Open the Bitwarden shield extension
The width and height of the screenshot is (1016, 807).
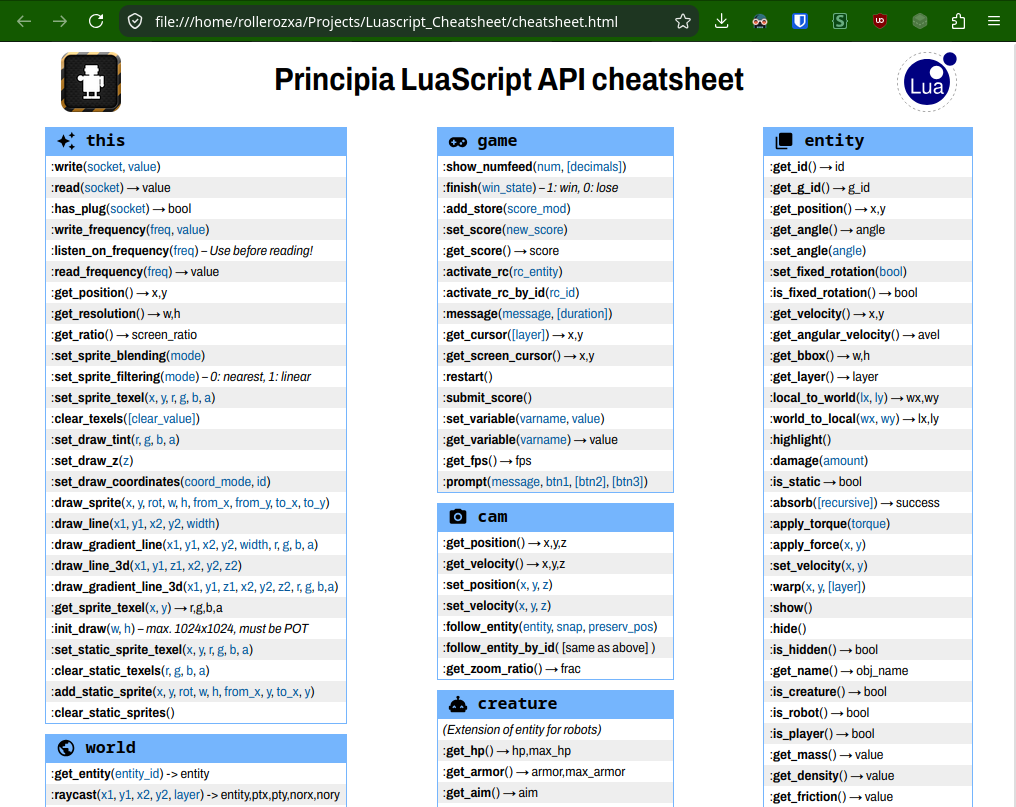coord(800,21)
